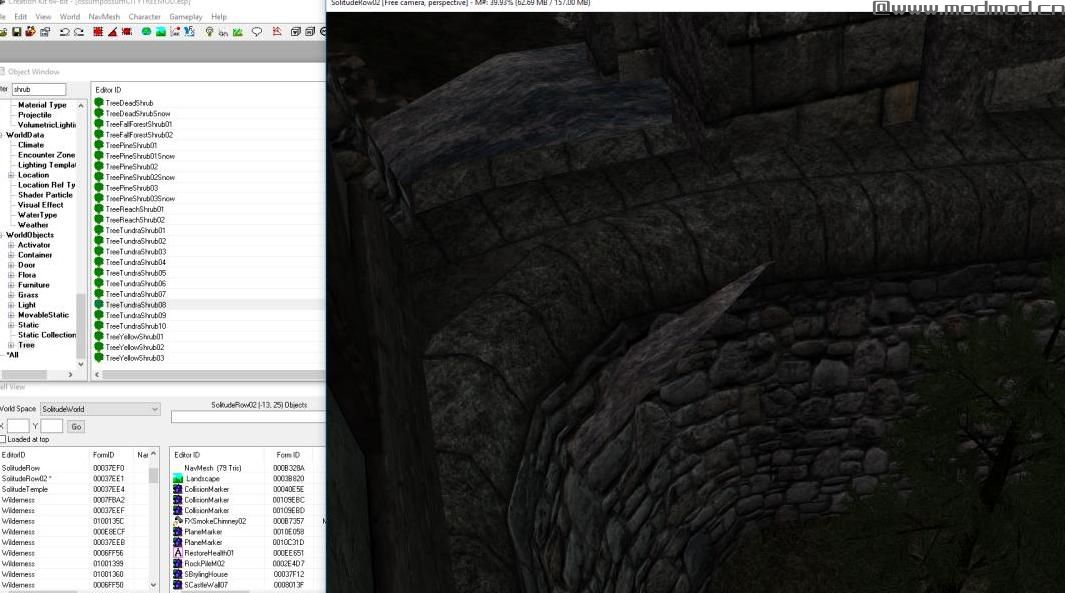This screenshot has height=593, width=1065.
Task: Open the Help menu
Action: point(219,16)
